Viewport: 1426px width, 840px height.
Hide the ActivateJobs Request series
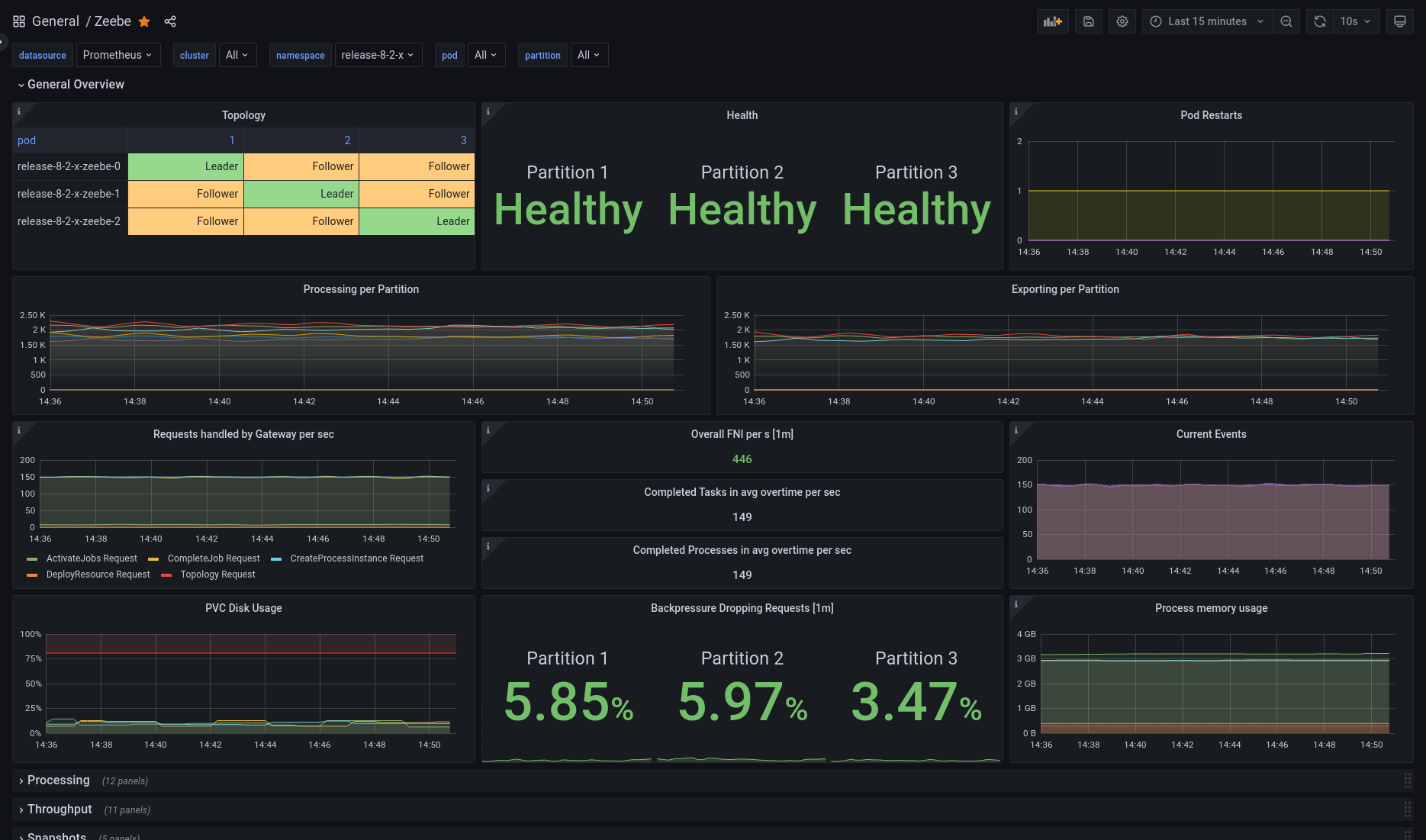(91, 558)
